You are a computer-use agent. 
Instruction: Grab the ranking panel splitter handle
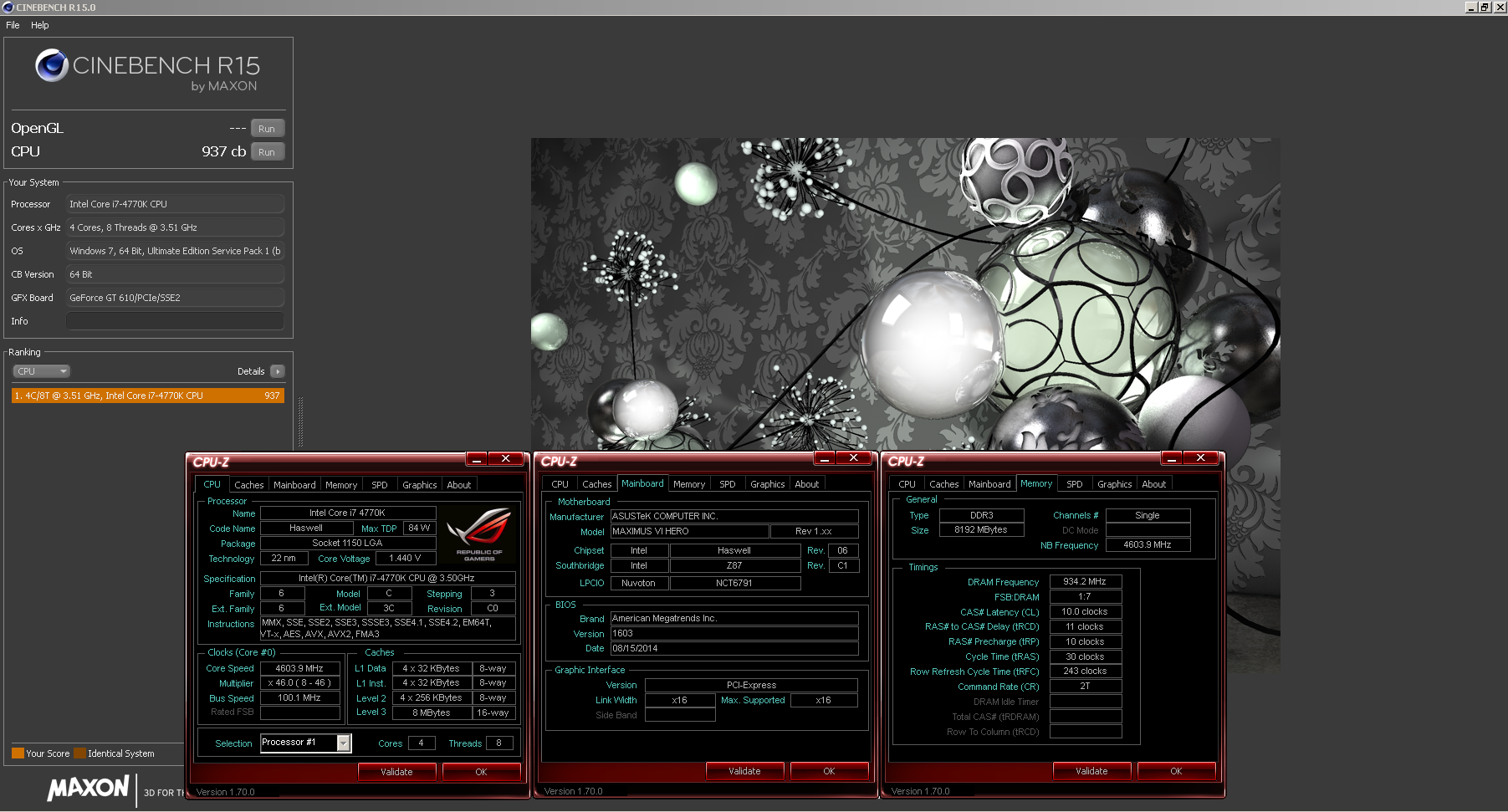pos(300,422)
